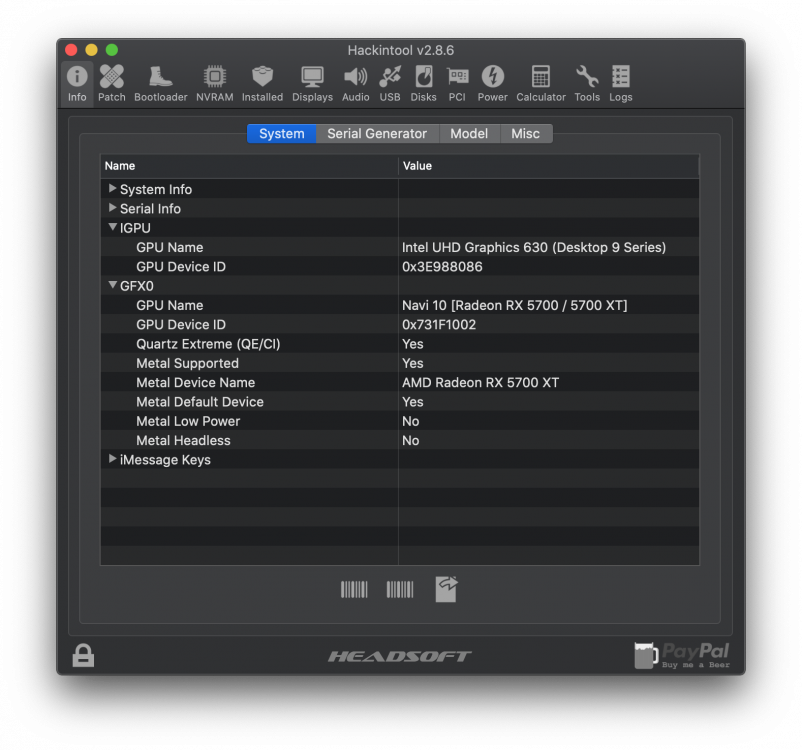This screenshot has width=802, height=750.
Task: Select GPU Name row under GFX0
Action: pyautogui.click(x=400, y=305)
